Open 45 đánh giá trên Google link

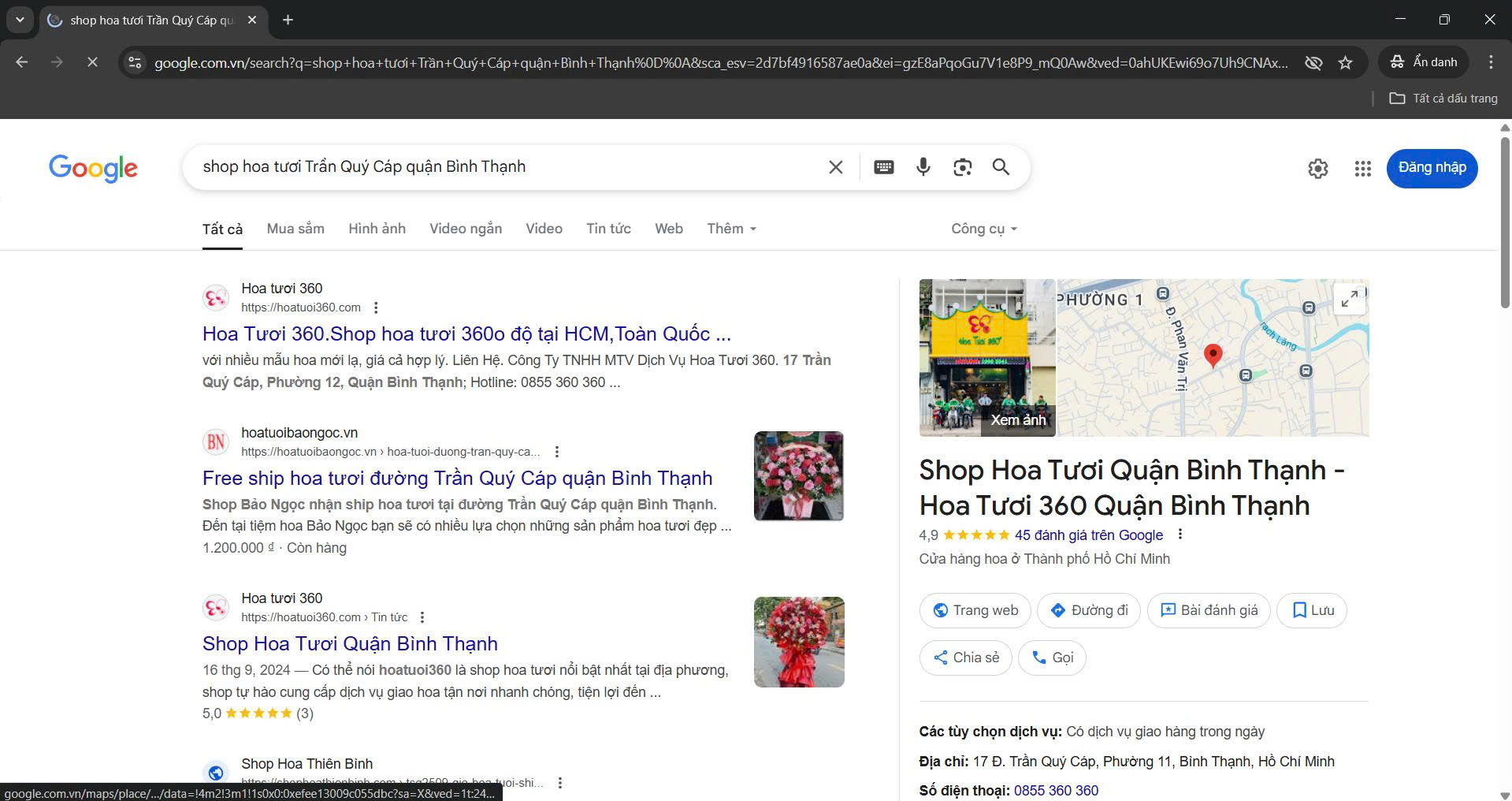(1088, 535)
